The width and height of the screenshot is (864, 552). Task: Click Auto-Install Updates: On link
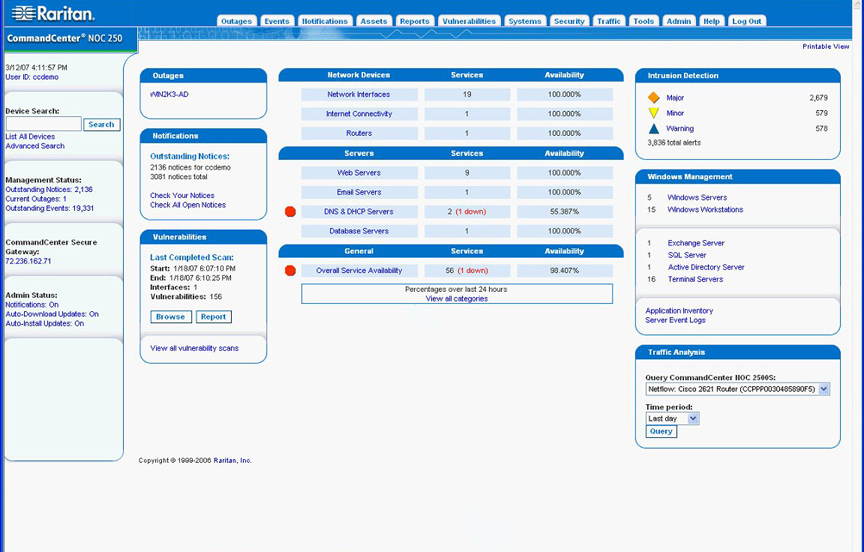click(45, 323)
